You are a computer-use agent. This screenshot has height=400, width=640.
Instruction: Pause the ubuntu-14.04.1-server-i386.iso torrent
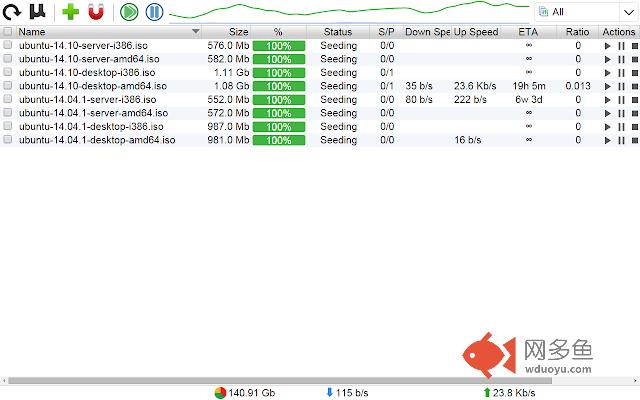(x=621, y=100)
